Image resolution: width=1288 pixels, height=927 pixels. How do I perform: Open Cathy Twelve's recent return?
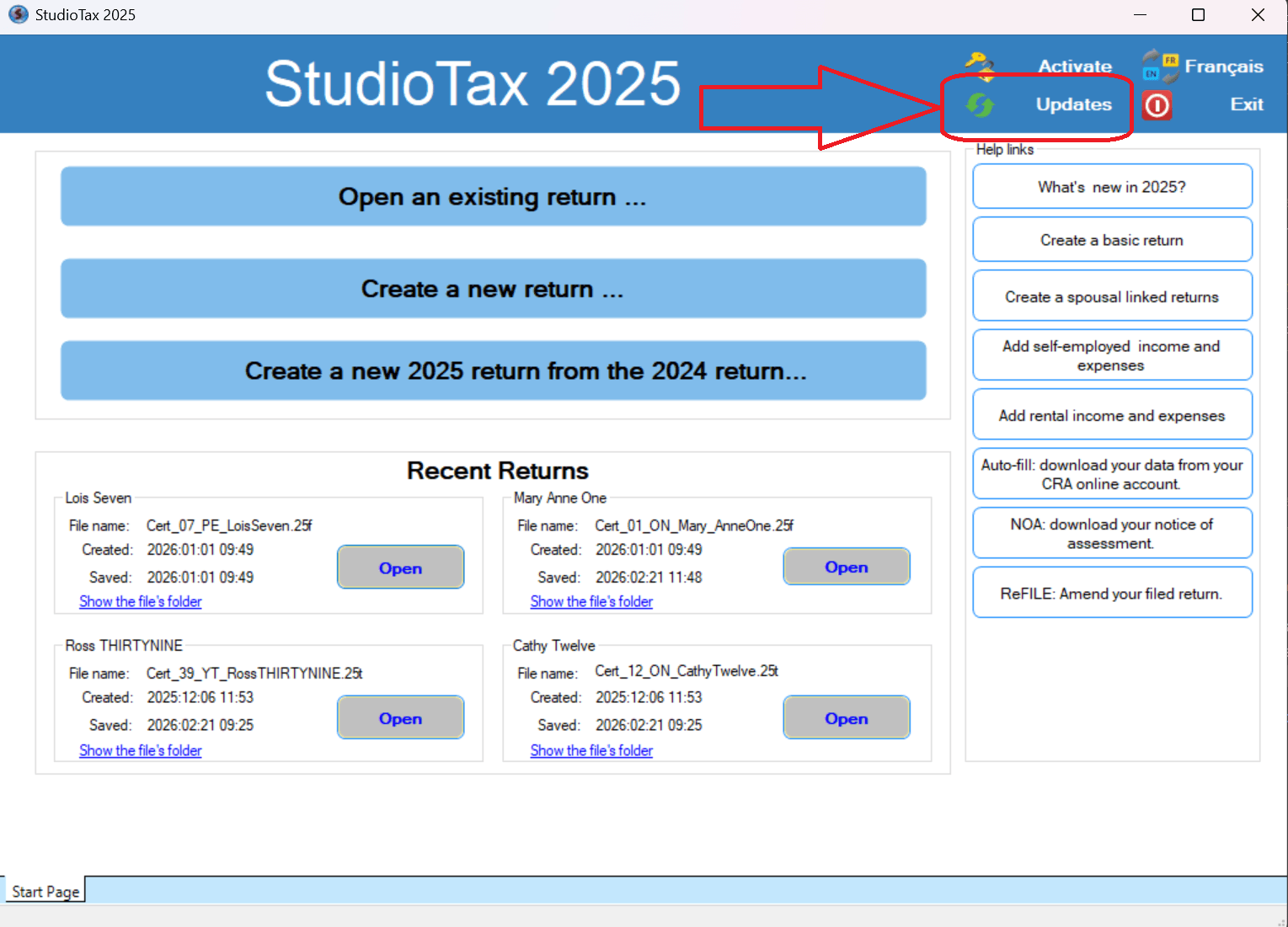tap(846, 717)
